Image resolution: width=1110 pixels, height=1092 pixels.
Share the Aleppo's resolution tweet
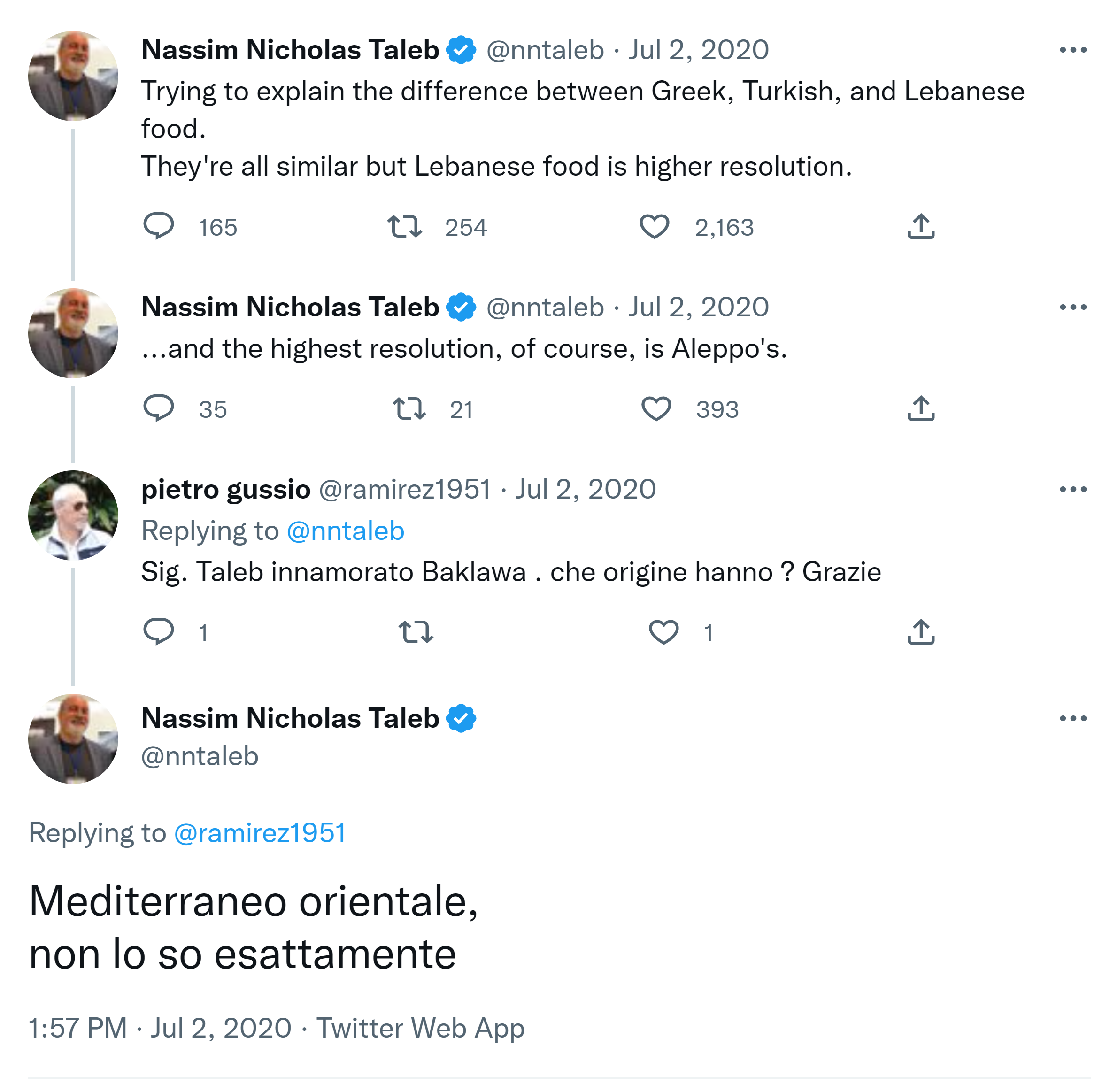coord(921,408)
